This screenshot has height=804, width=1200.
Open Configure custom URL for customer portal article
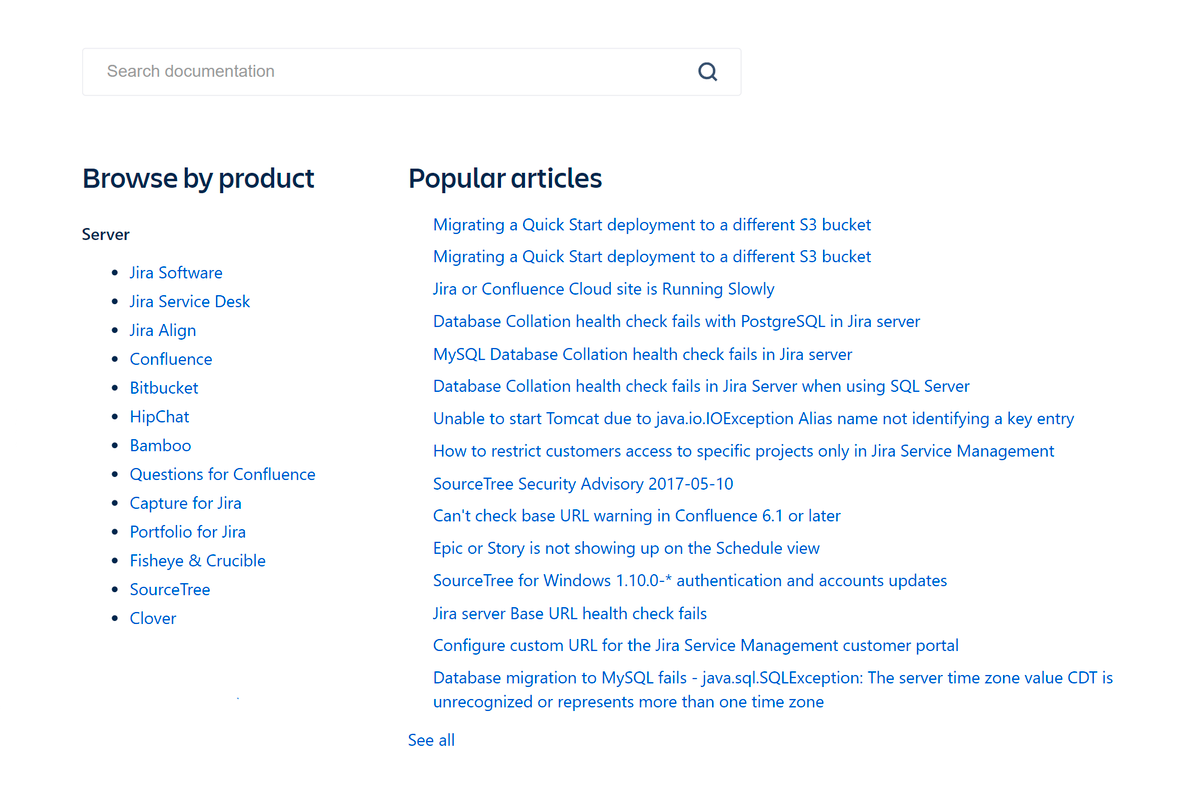pyautogui.click(x=696, y=646)
